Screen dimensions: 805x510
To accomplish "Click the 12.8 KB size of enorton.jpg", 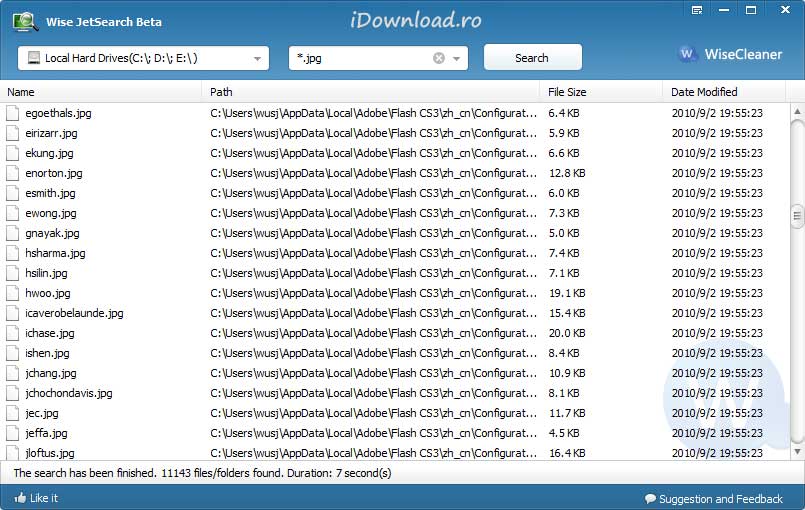I will (567, 173).
